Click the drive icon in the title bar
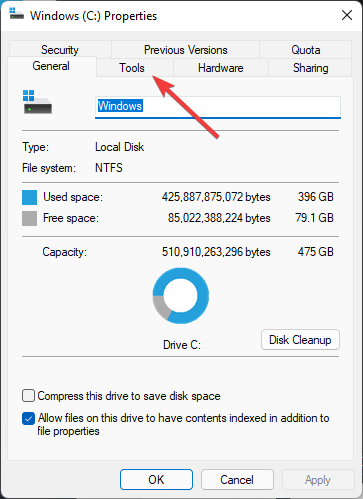The height and width of the screenshot is (499, 363). [16, 14]
